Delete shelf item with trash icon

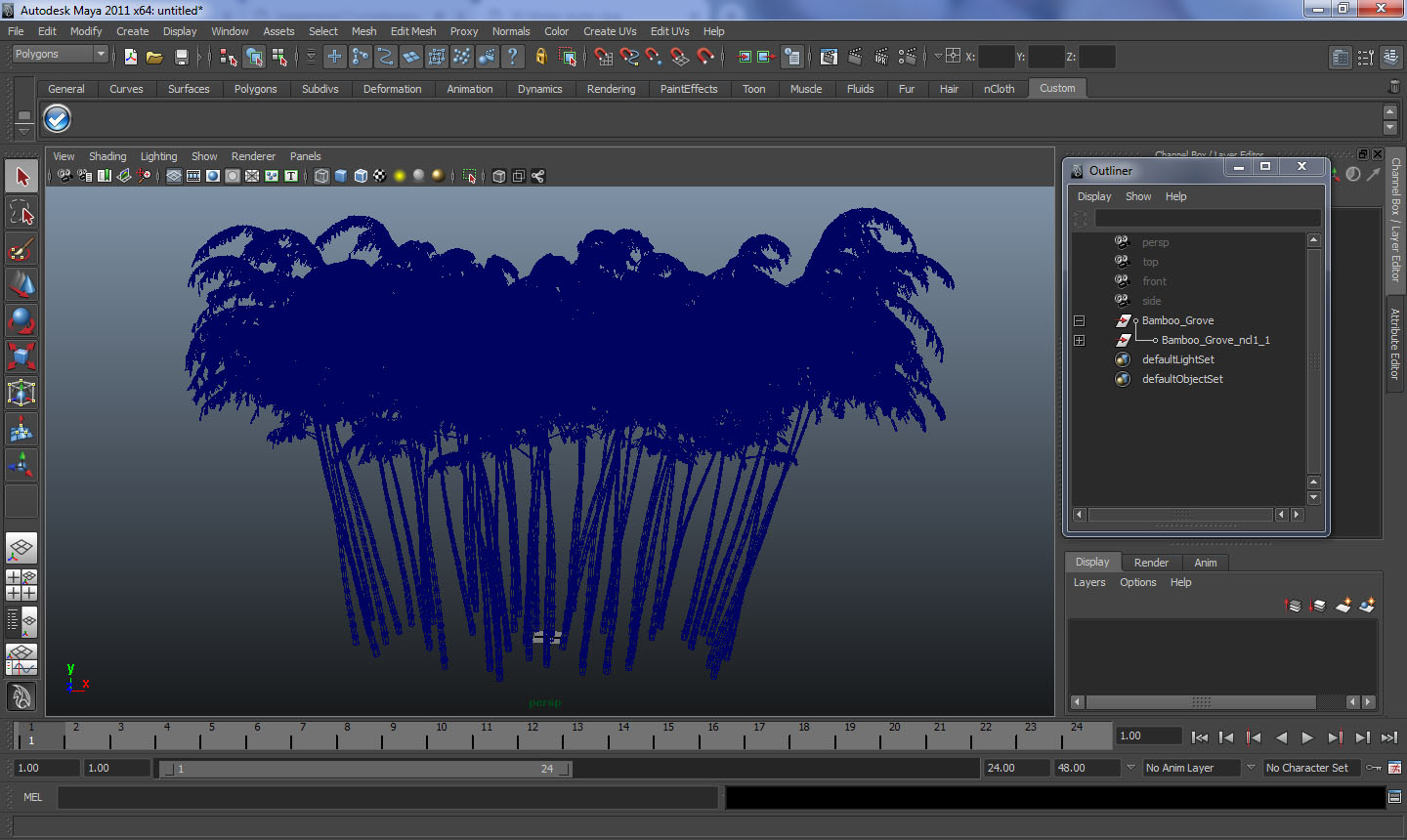tap(1393, 88)
